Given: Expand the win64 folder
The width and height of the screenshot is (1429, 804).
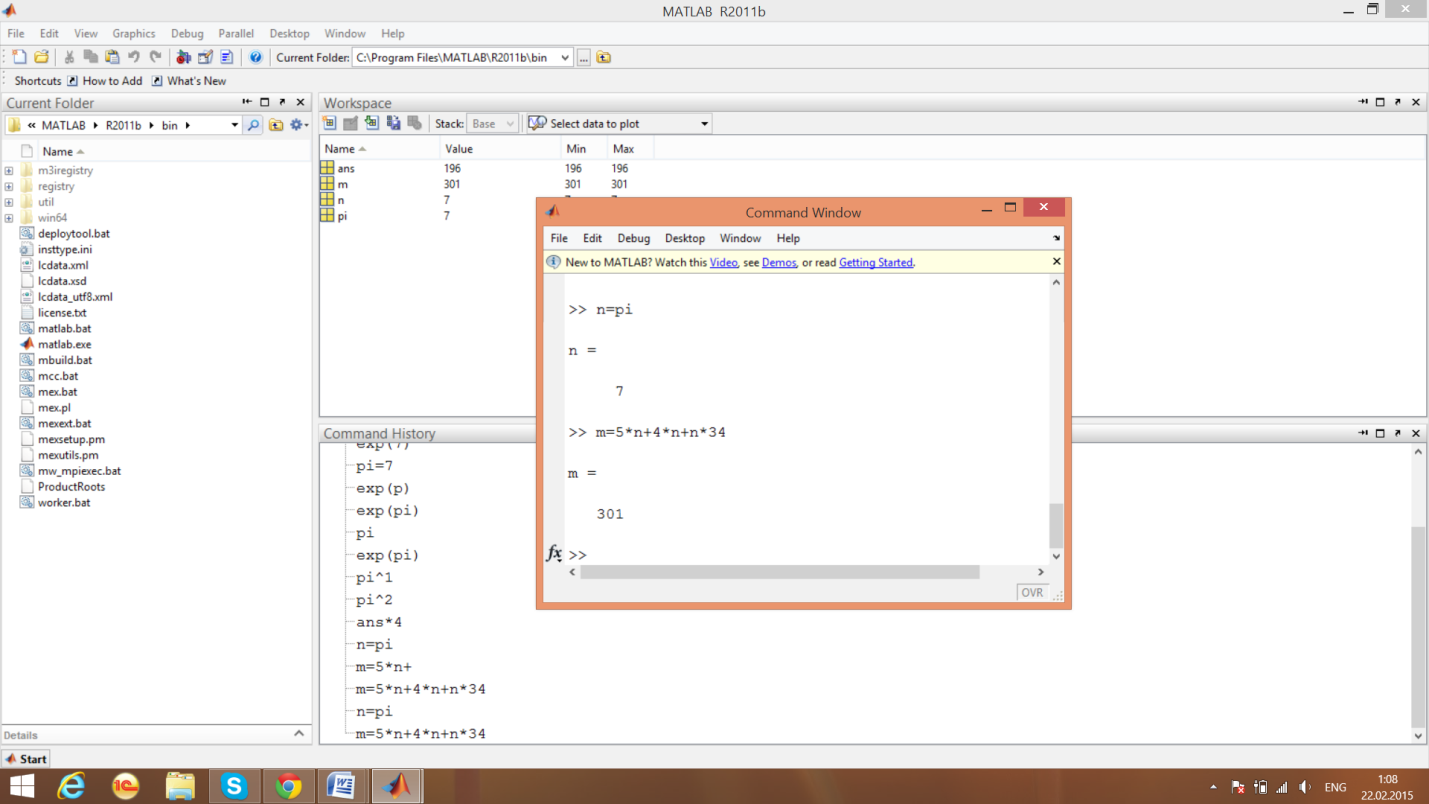Looking at the screenshot, I should [x=9, y=218].
